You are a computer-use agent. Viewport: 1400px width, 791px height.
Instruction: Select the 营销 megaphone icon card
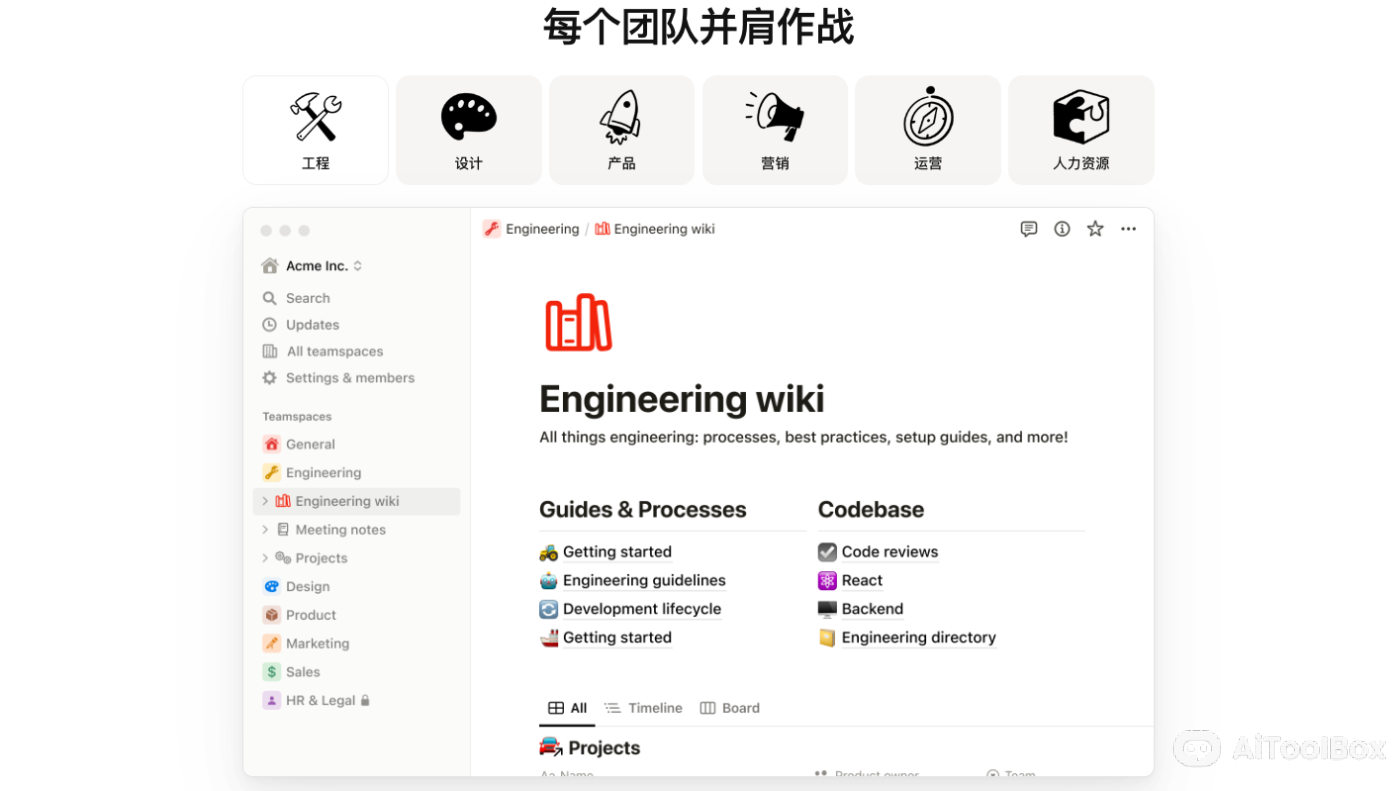coord(774,115)
